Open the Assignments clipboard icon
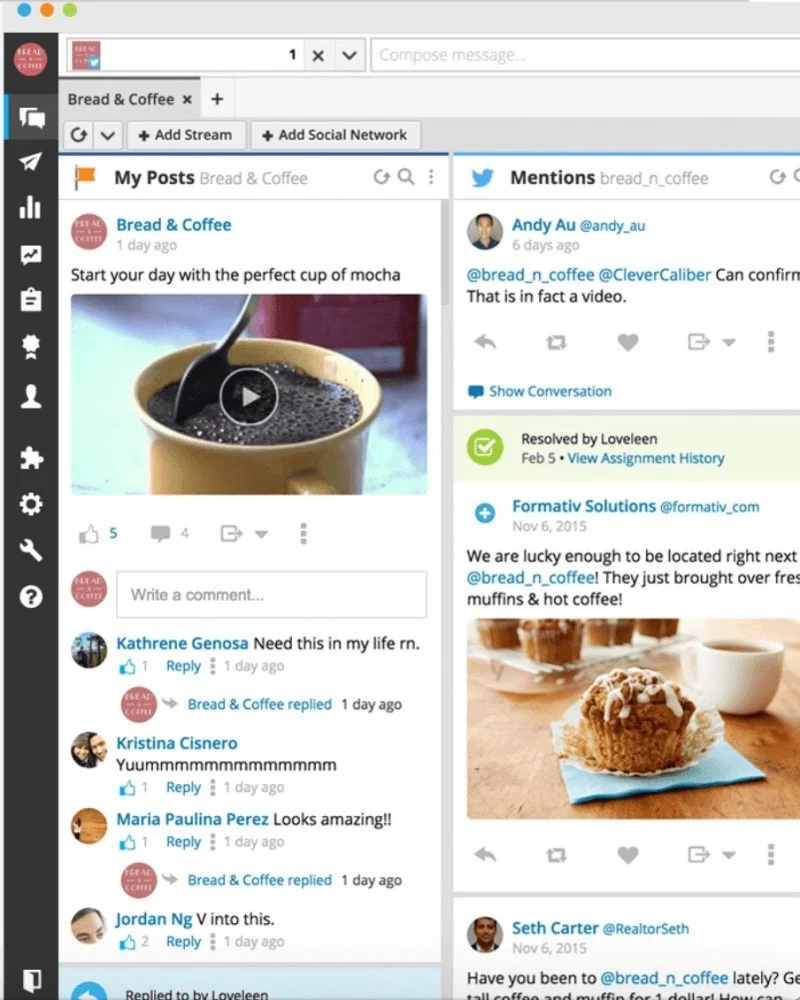 (32, 299)
